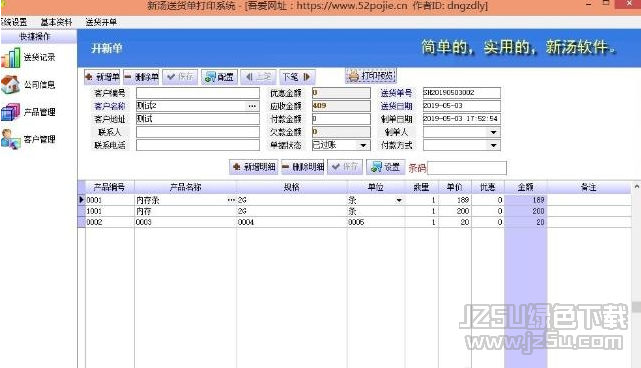This screenshot has height=368, width=641.
Task: Expand the 制单人 dropdown
Action: click(493, 132)
